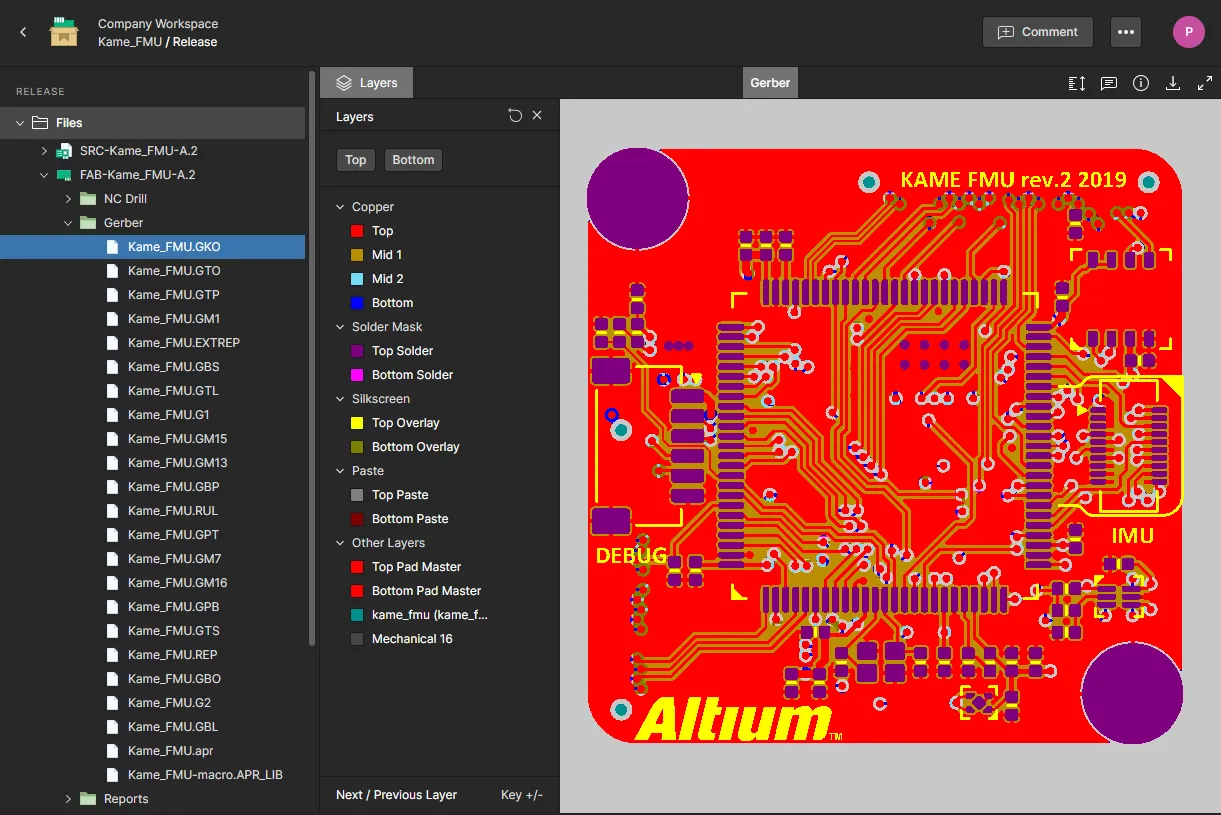Click the Reports folder icon

click(88, 799)
